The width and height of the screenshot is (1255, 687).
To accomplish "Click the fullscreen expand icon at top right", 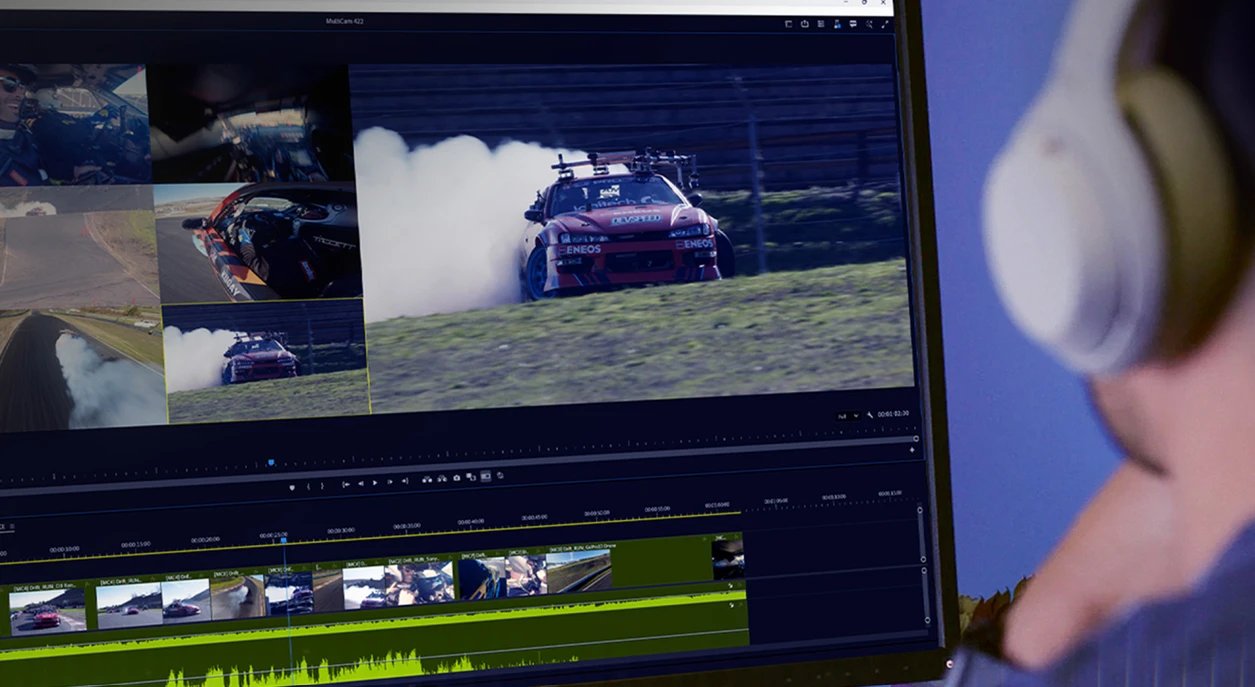I will tap(884, 24).
